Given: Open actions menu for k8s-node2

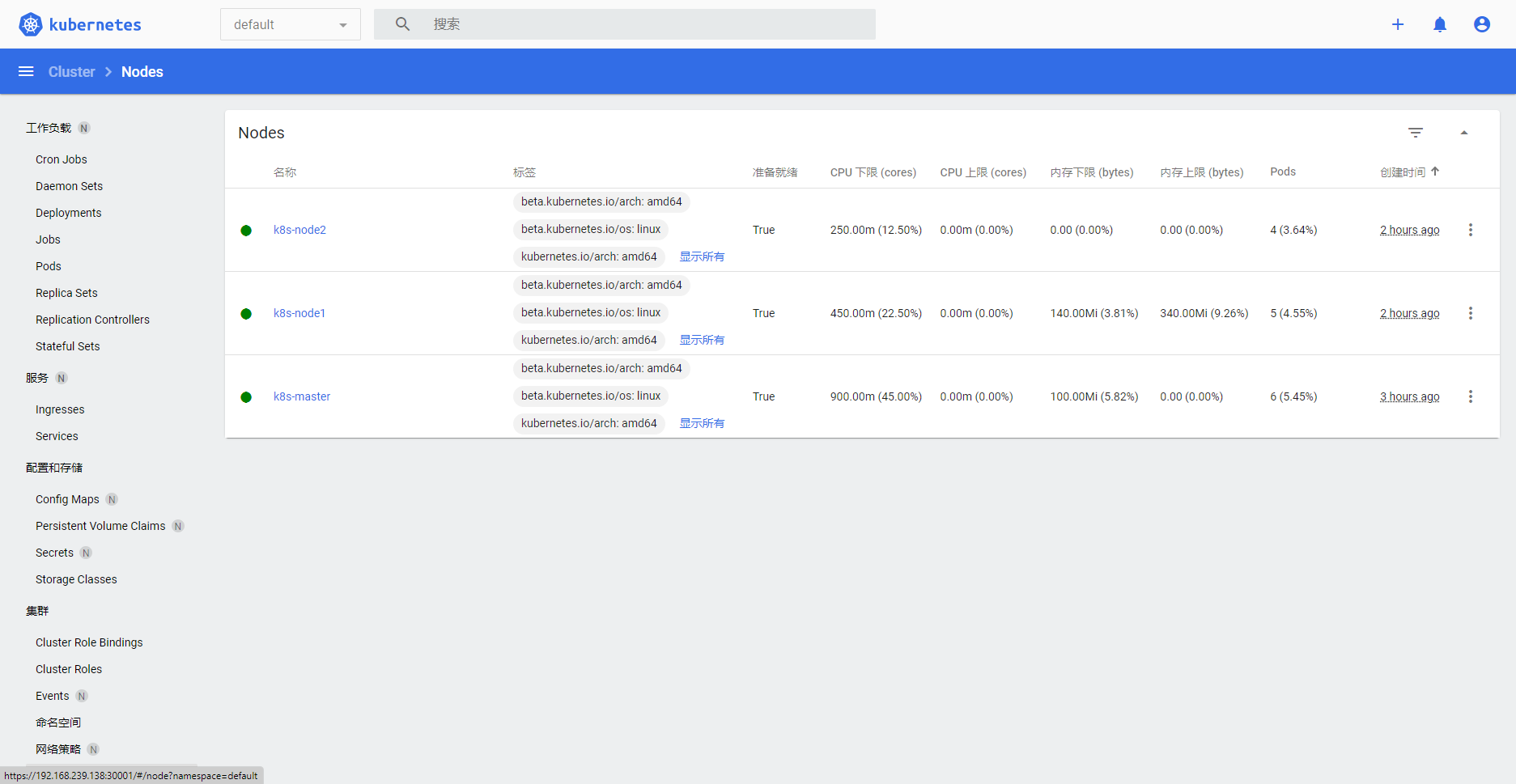Looking at the screenshot, I should 1471,230.
